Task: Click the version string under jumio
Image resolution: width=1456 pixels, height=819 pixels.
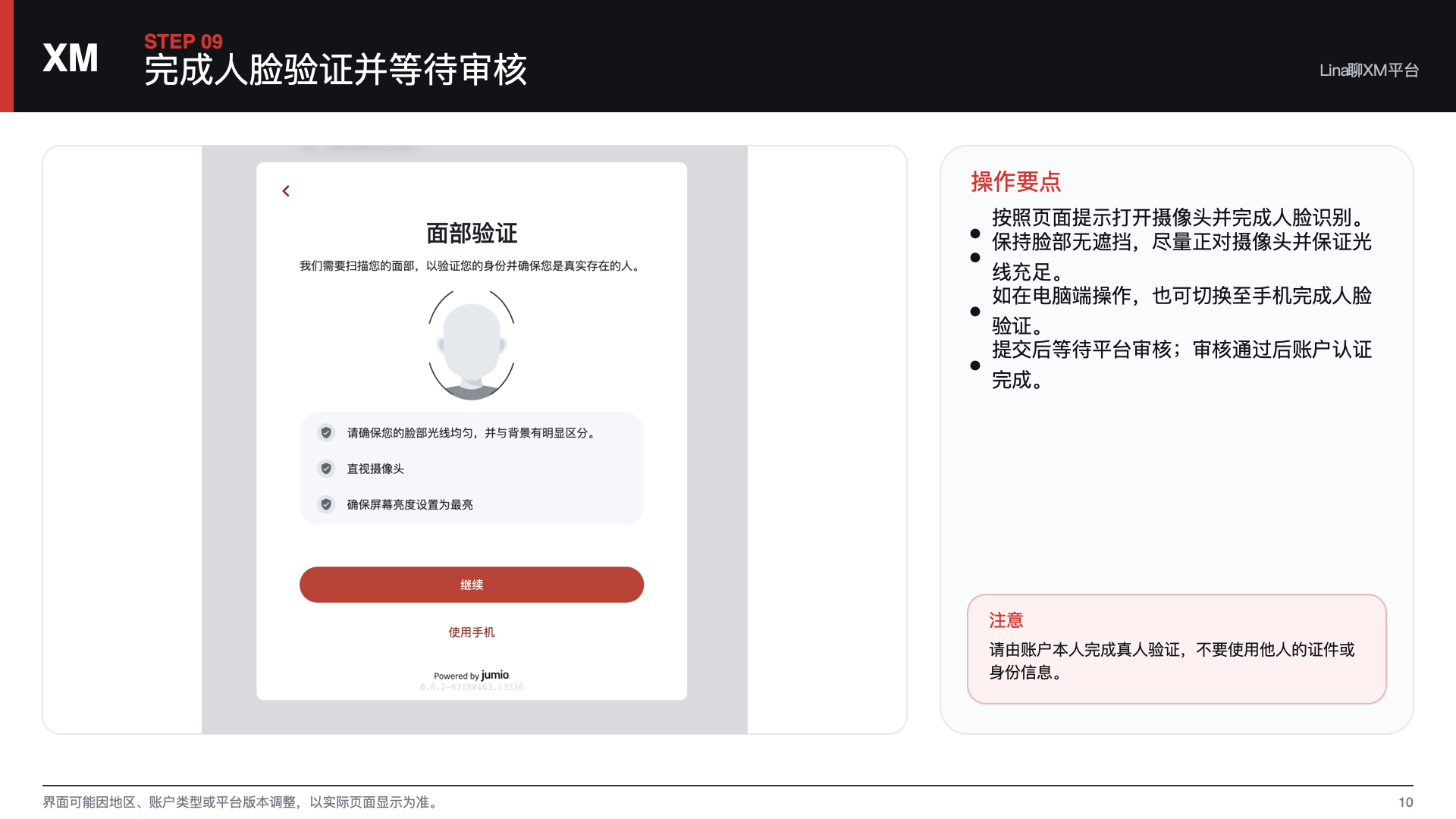Action: (472, 687)
